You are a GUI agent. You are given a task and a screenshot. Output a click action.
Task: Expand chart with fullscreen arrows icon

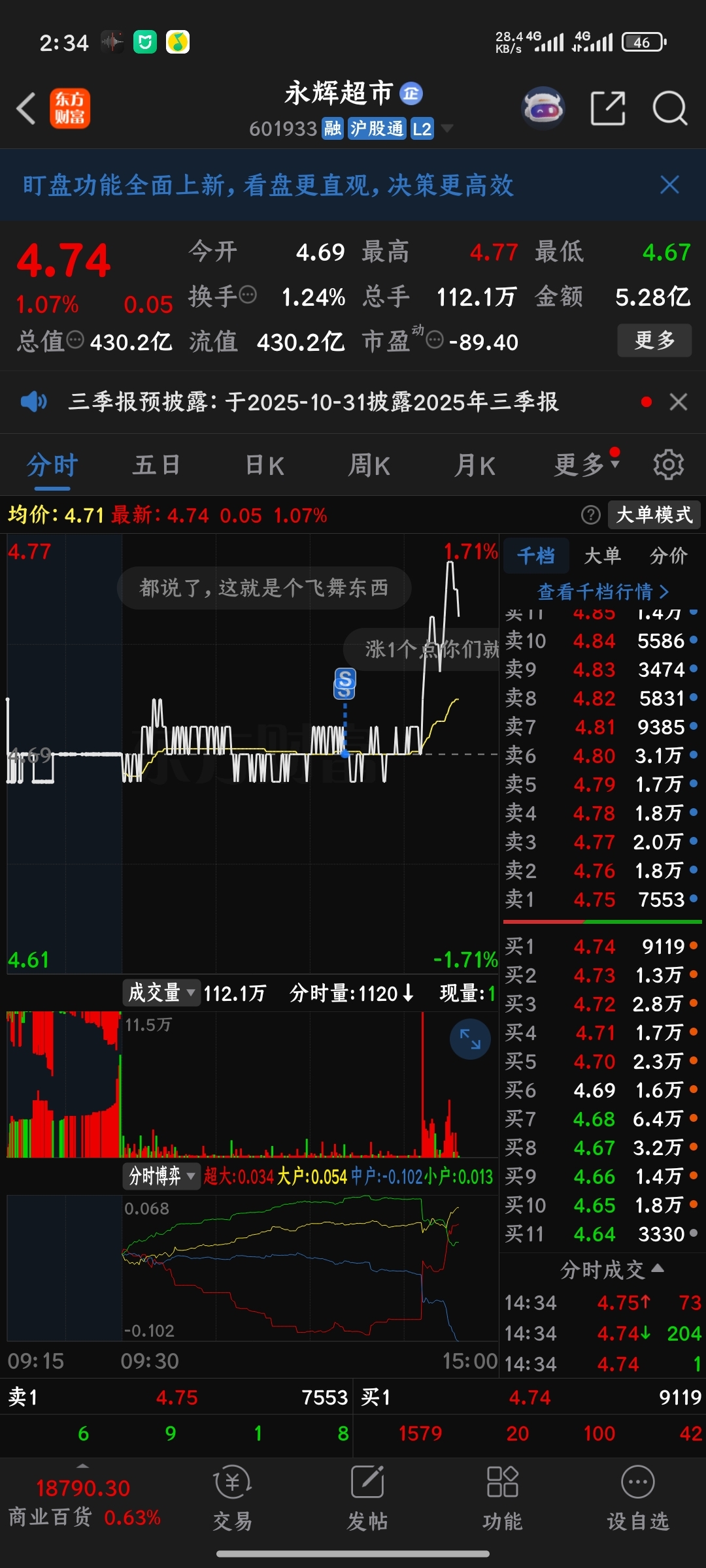click(470, 1039)
